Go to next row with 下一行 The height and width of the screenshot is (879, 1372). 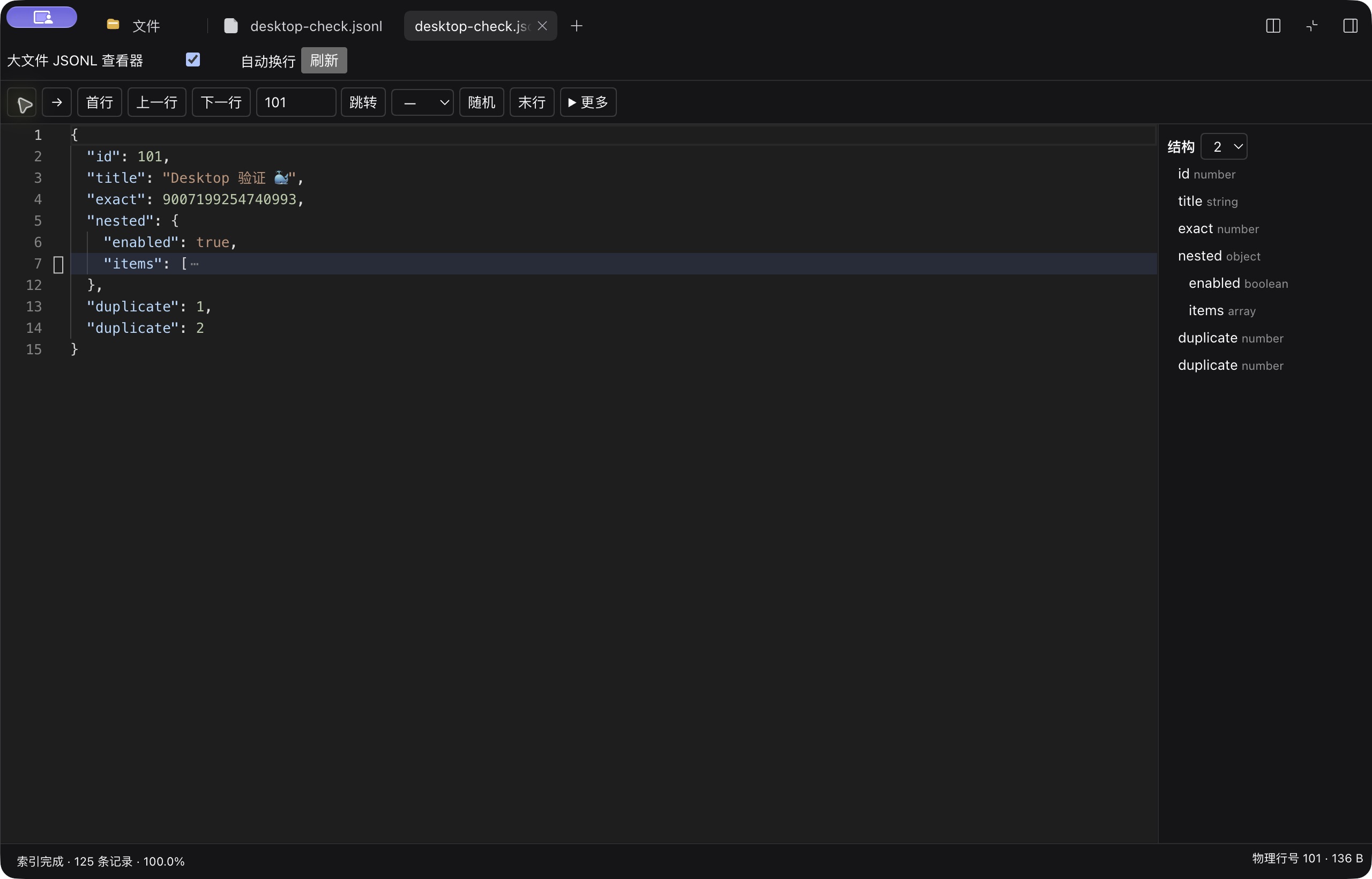pos(221,102)
